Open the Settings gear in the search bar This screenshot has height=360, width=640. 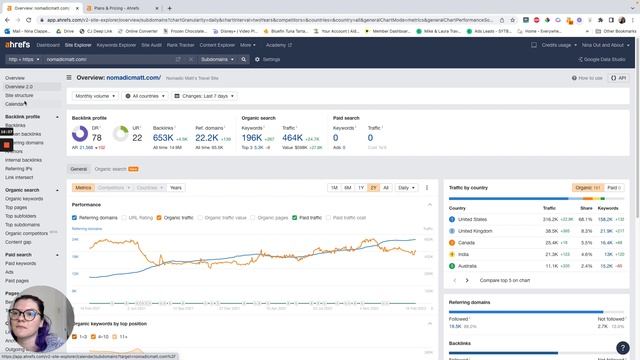click(257, 59)
